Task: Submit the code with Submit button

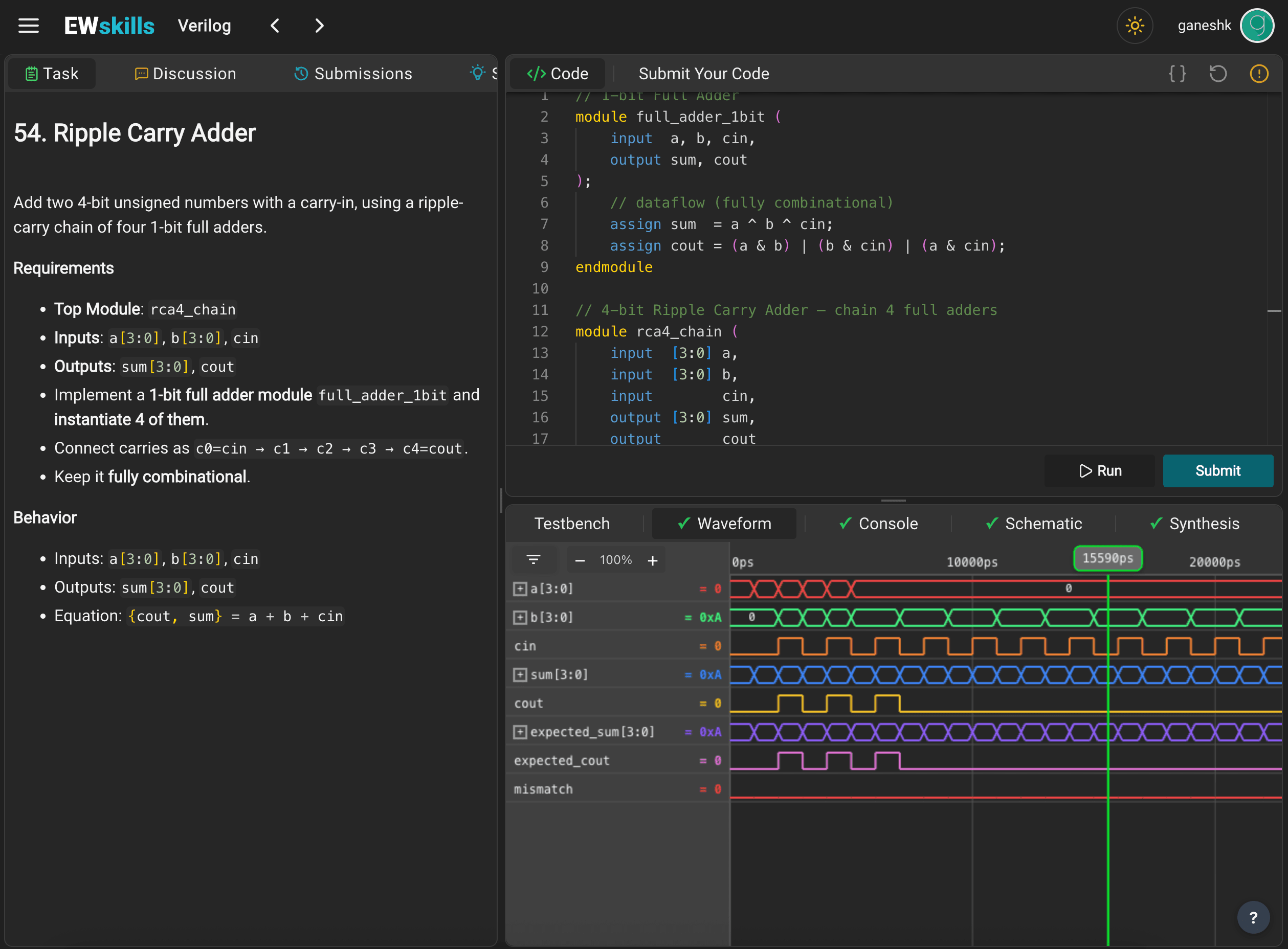Action: pyautogui.click(x=1217, y=470)
